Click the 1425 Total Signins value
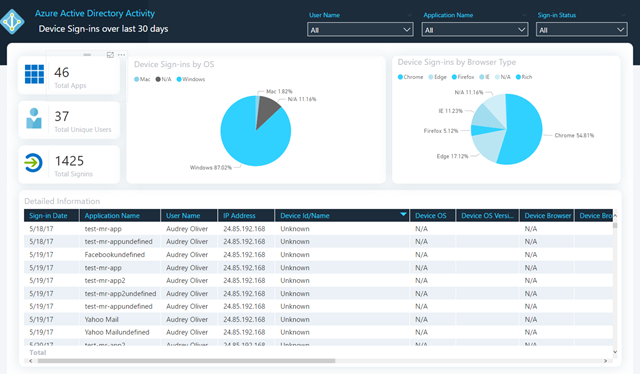The image size is (640, 374). (x=69, y=161)
